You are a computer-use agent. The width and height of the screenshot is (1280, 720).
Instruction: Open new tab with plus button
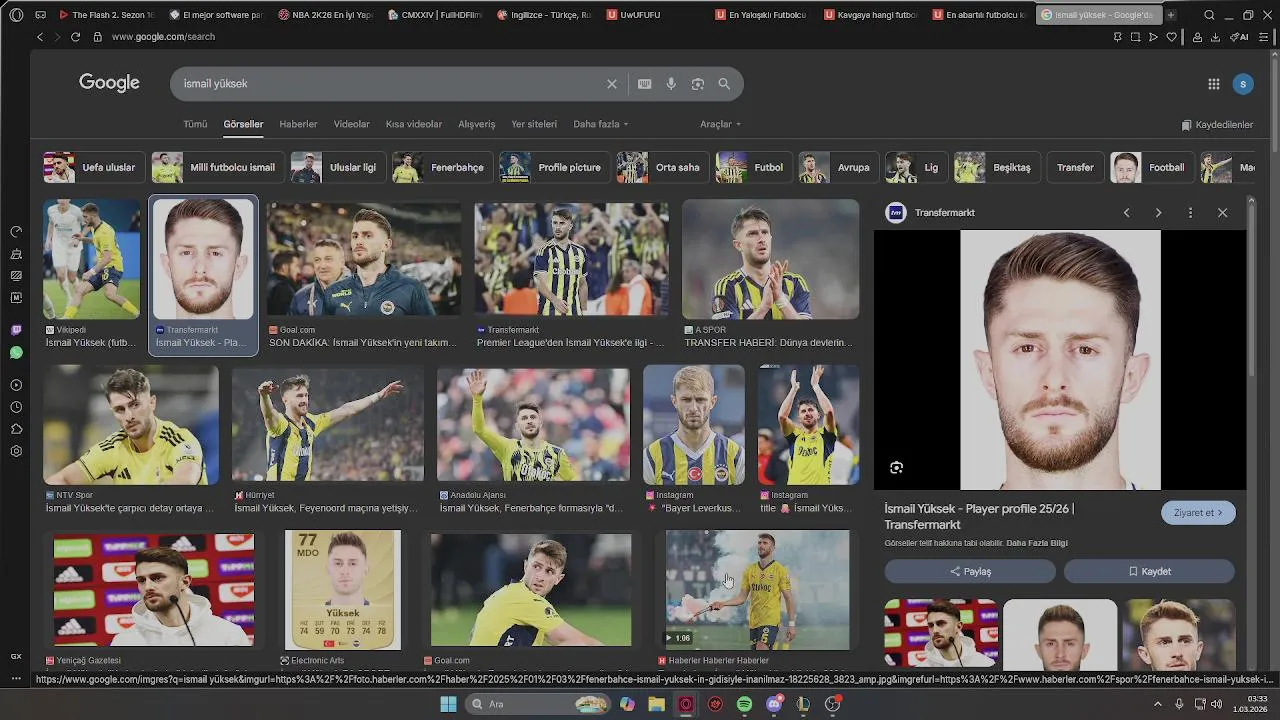[x=1171, y=15]
